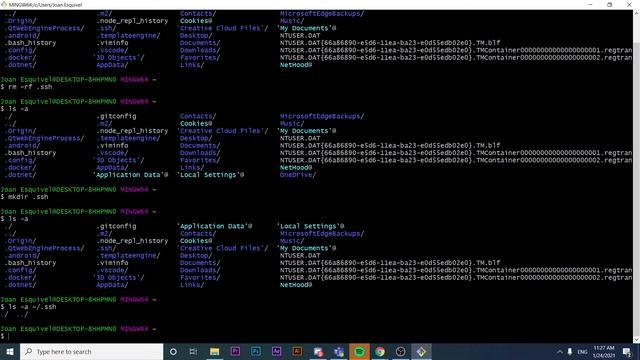The height and width of the screenshot is (360, 640).
Task: Open Task View on the taskbar
Action: [x=193, y=351]
